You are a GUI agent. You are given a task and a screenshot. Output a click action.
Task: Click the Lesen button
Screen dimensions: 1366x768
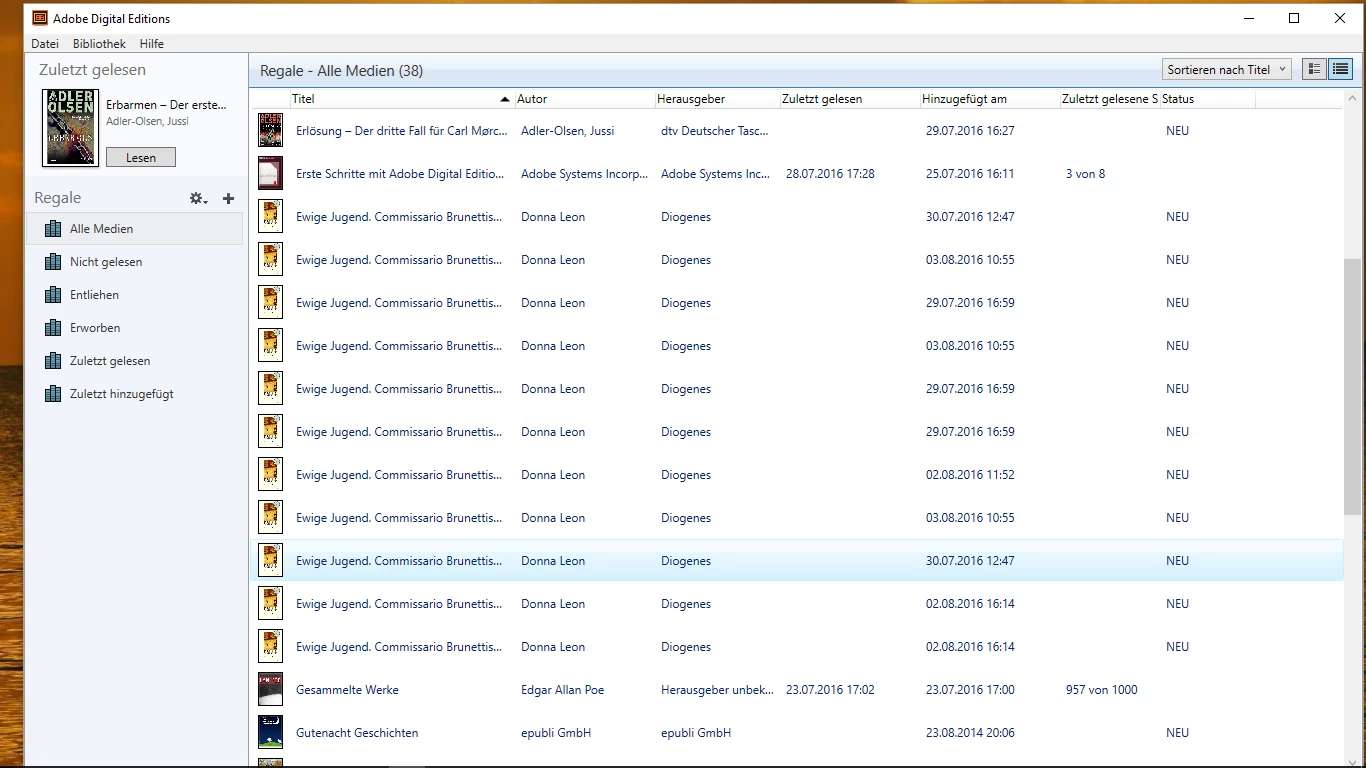point(141,157)
